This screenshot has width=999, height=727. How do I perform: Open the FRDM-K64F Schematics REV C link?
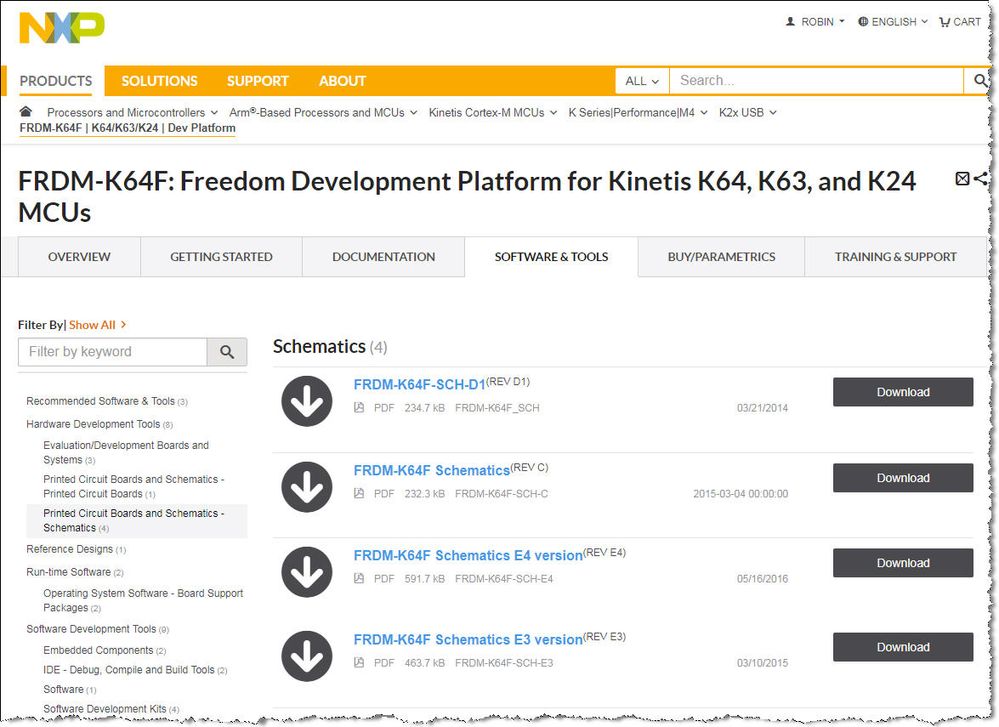(431, 470)
